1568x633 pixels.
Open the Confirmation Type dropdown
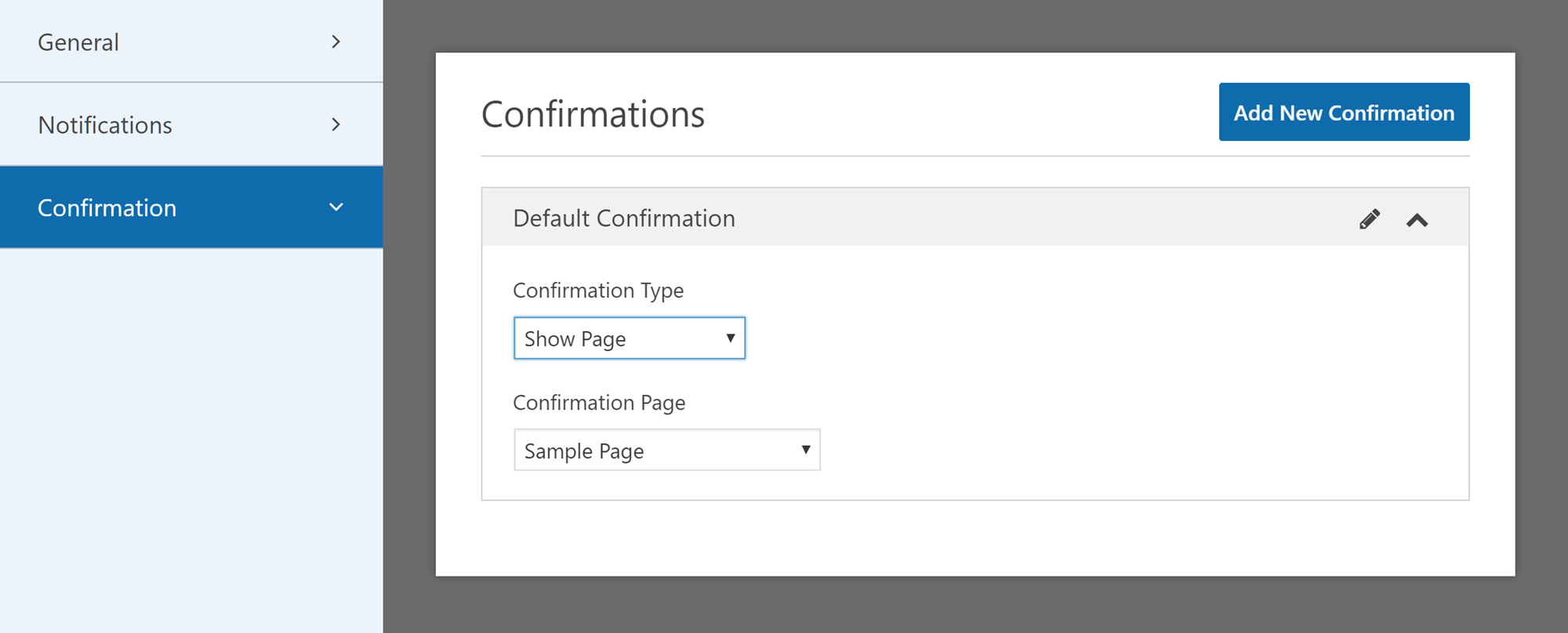point(630,338)
